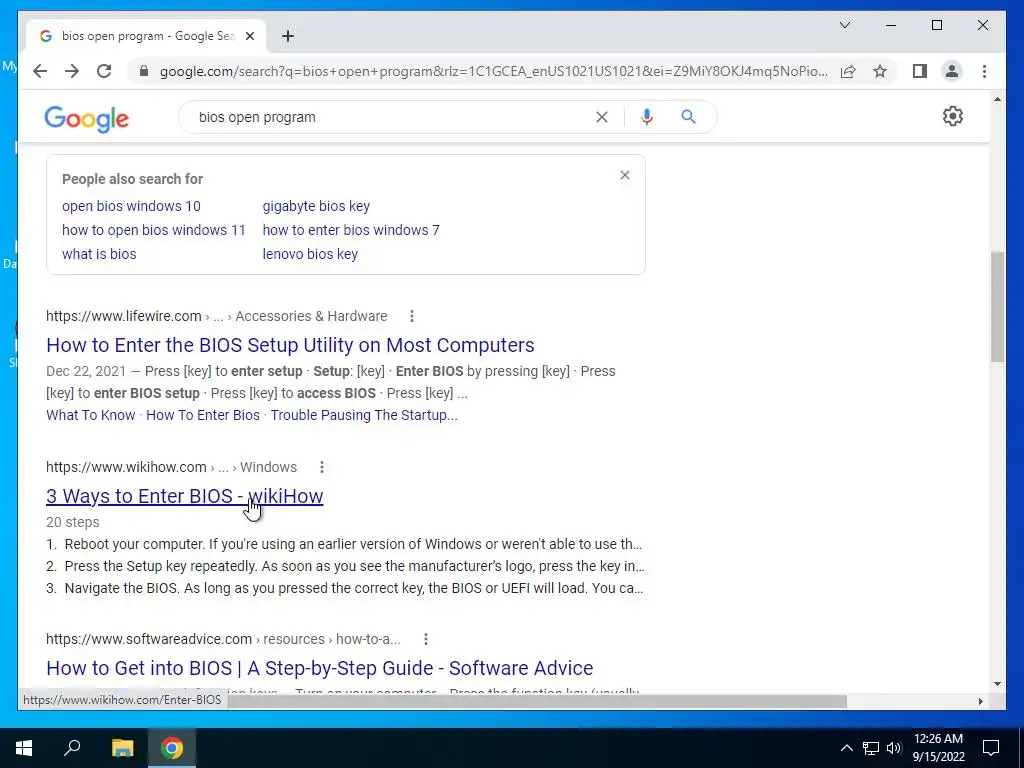View site info via the address bar padlock icon
The height and width of the screenshot is (768, 1024).
click(144, 71)
